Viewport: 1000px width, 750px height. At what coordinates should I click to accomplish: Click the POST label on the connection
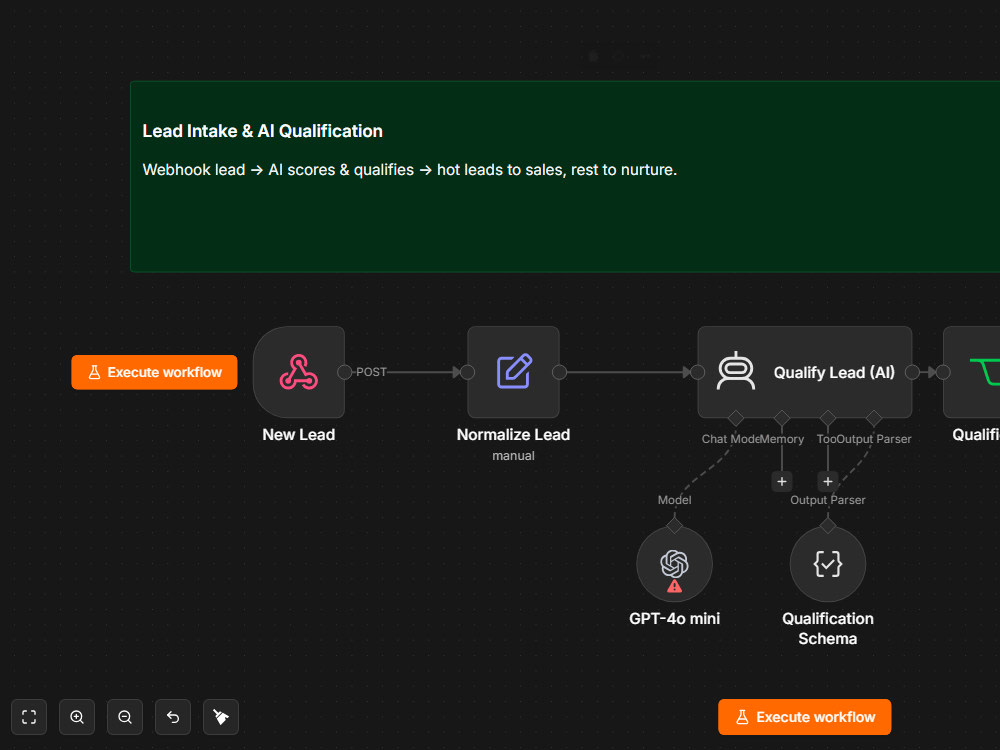(371, 372)
